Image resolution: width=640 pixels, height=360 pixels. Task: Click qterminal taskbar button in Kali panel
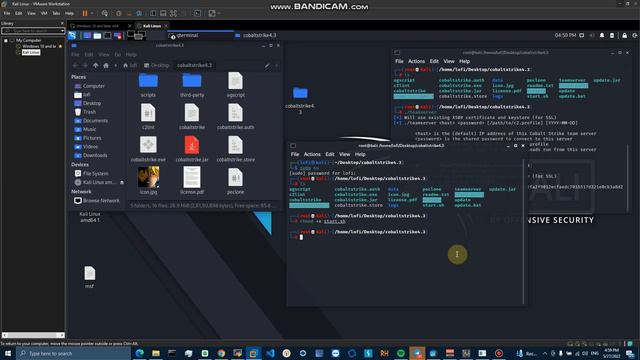click(200, 36)
